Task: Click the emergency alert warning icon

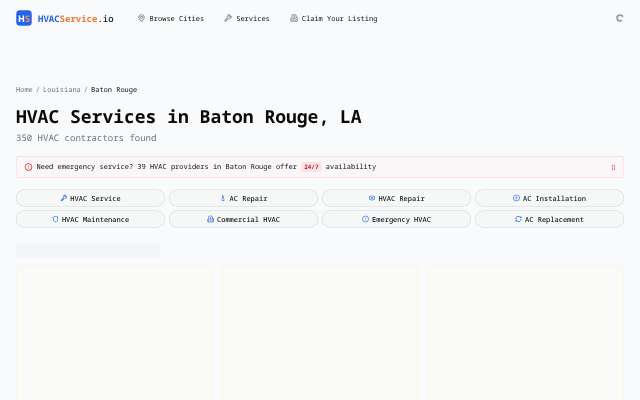Action: [28, 167]
